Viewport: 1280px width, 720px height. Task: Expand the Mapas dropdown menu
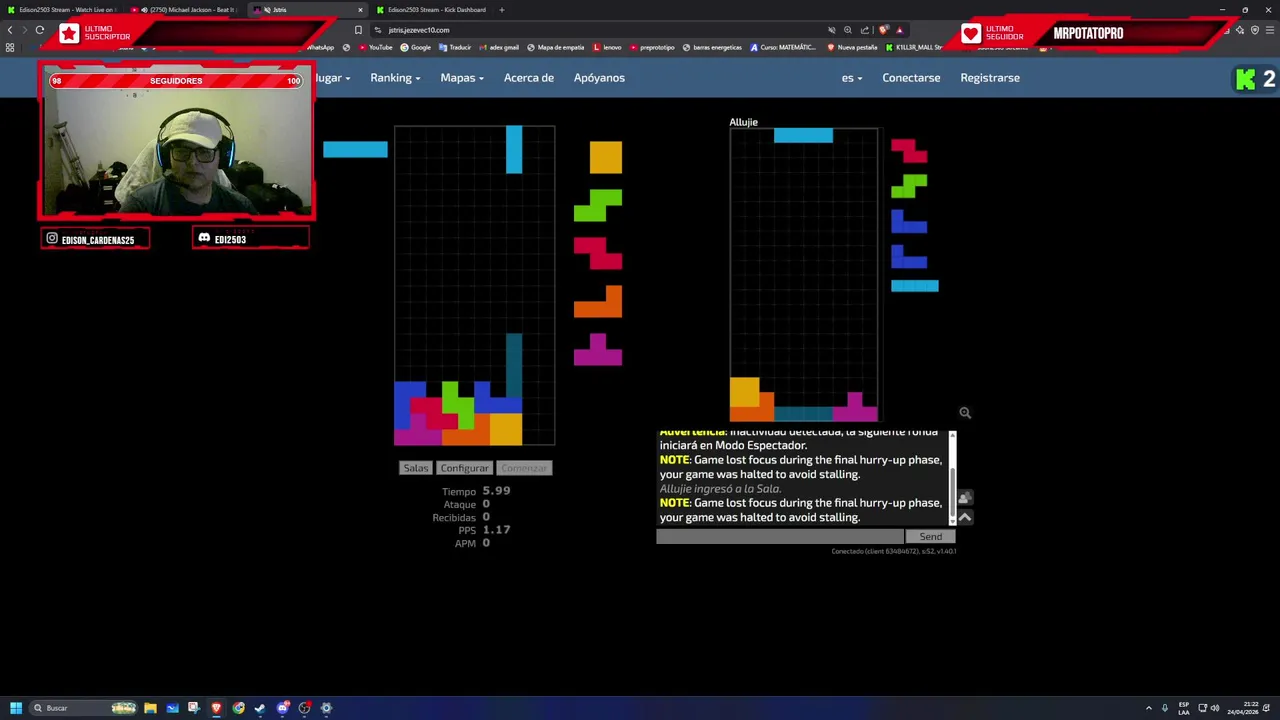click(462, 78)
